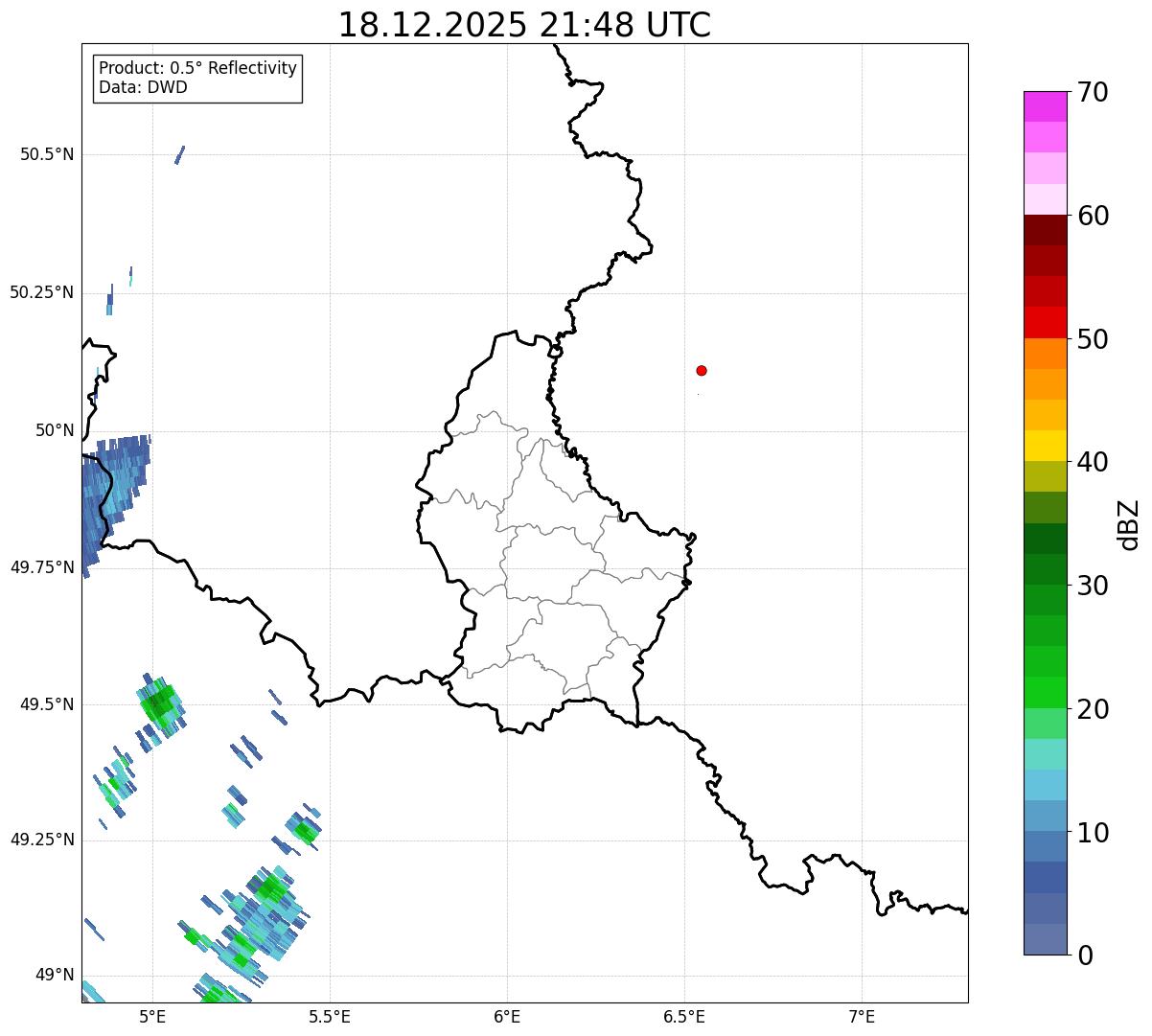Pick the cyan-blue swatch between 10 and 20
This screenshot has width=1152, height=1036.
[1045, 785]
